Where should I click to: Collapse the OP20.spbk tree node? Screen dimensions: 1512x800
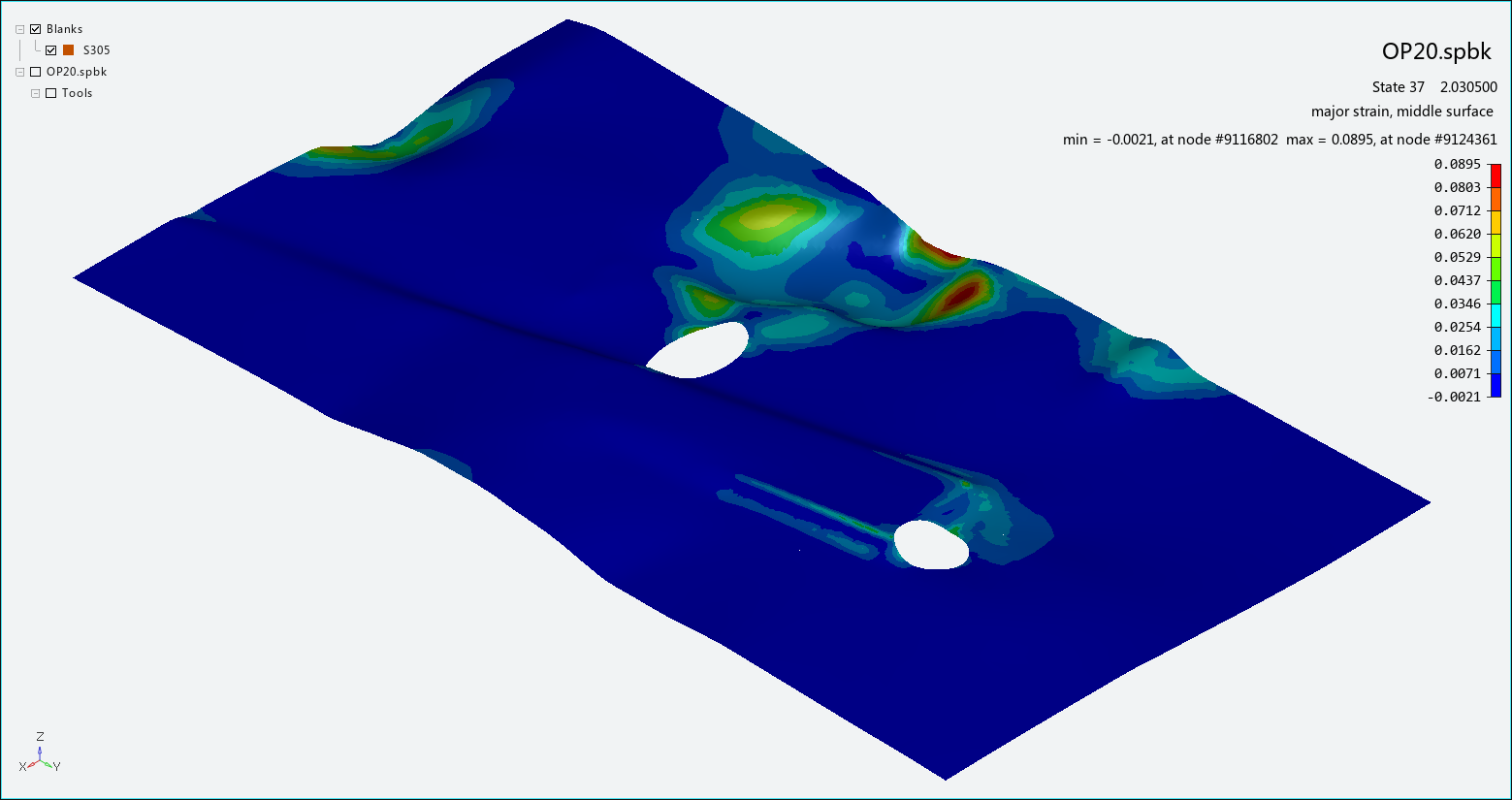pyautogui.click(x=19, y=71)
